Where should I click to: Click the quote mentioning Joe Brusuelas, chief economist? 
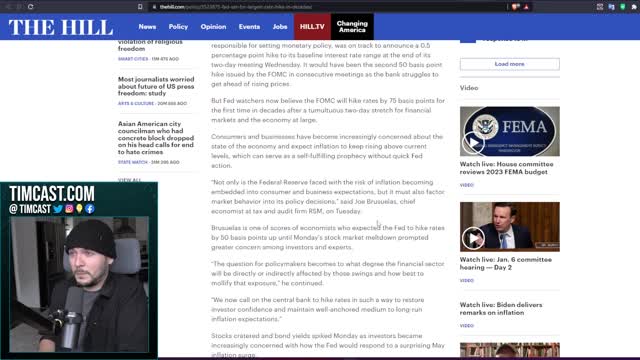(328, 196)
